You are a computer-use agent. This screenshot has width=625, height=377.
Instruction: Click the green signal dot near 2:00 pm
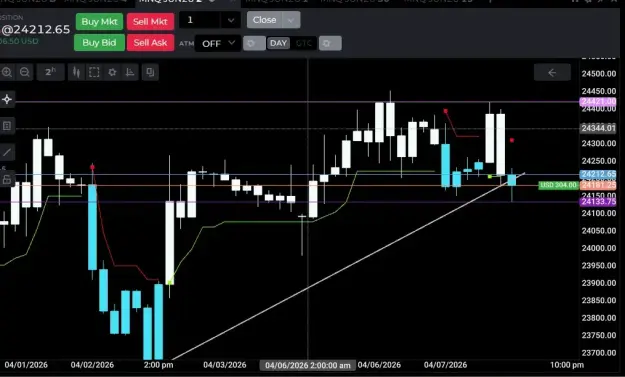170,283
